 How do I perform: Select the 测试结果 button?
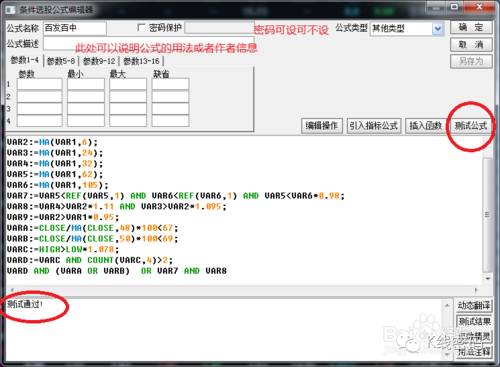[474, 321]
